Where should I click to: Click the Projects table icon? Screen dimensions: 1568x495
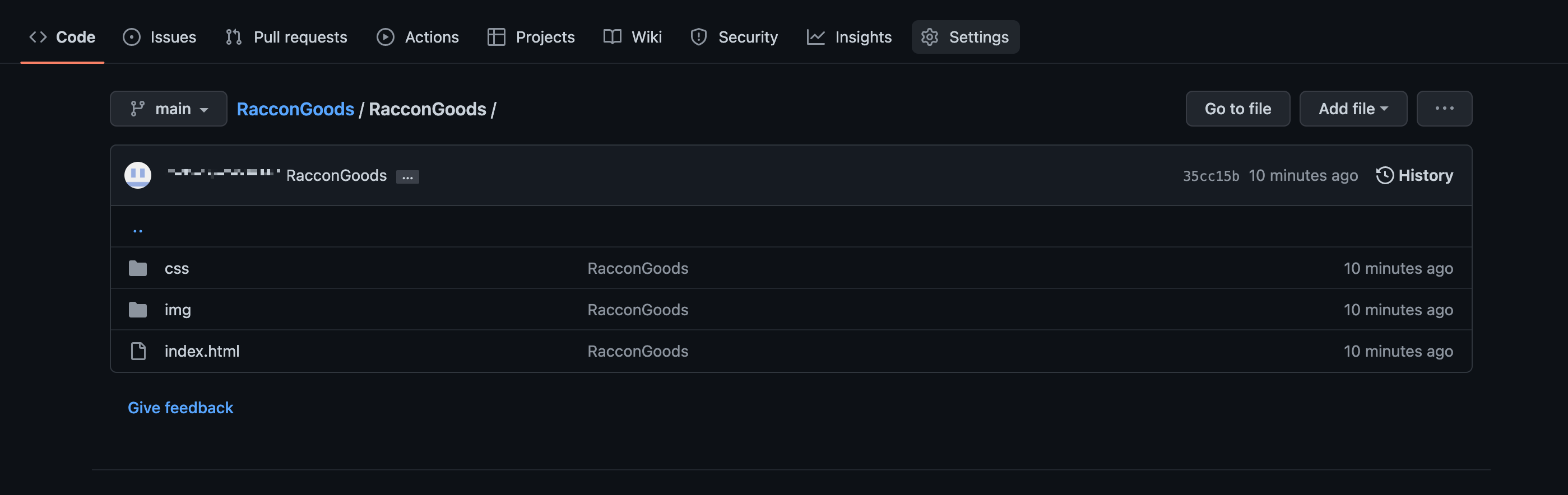(496, 37)
